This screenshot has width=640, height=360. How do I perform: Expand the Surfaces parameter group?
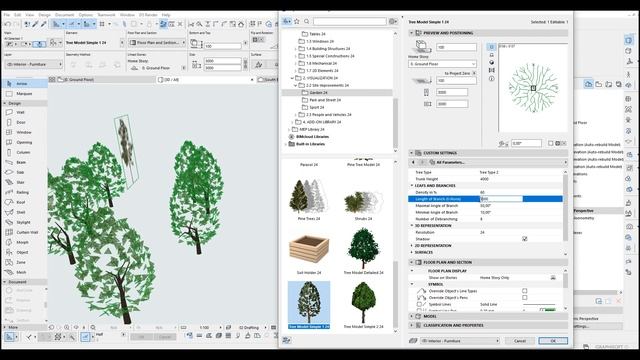[x=412, y=252]
